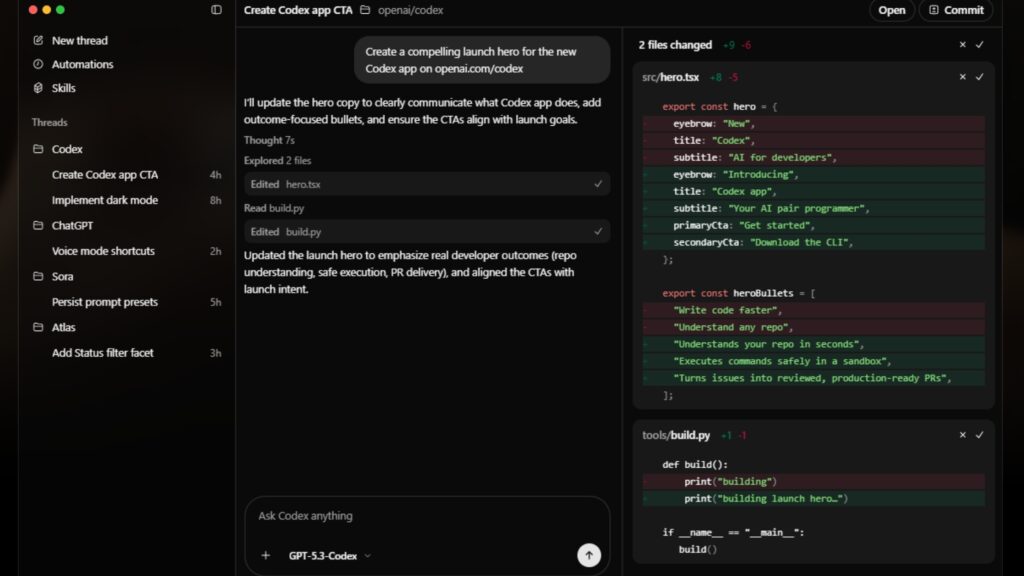The width and height of the screenshot is (1024, 576).
Task: Click the repository icon next to openai/codex
Action: [x=364, y=10]
